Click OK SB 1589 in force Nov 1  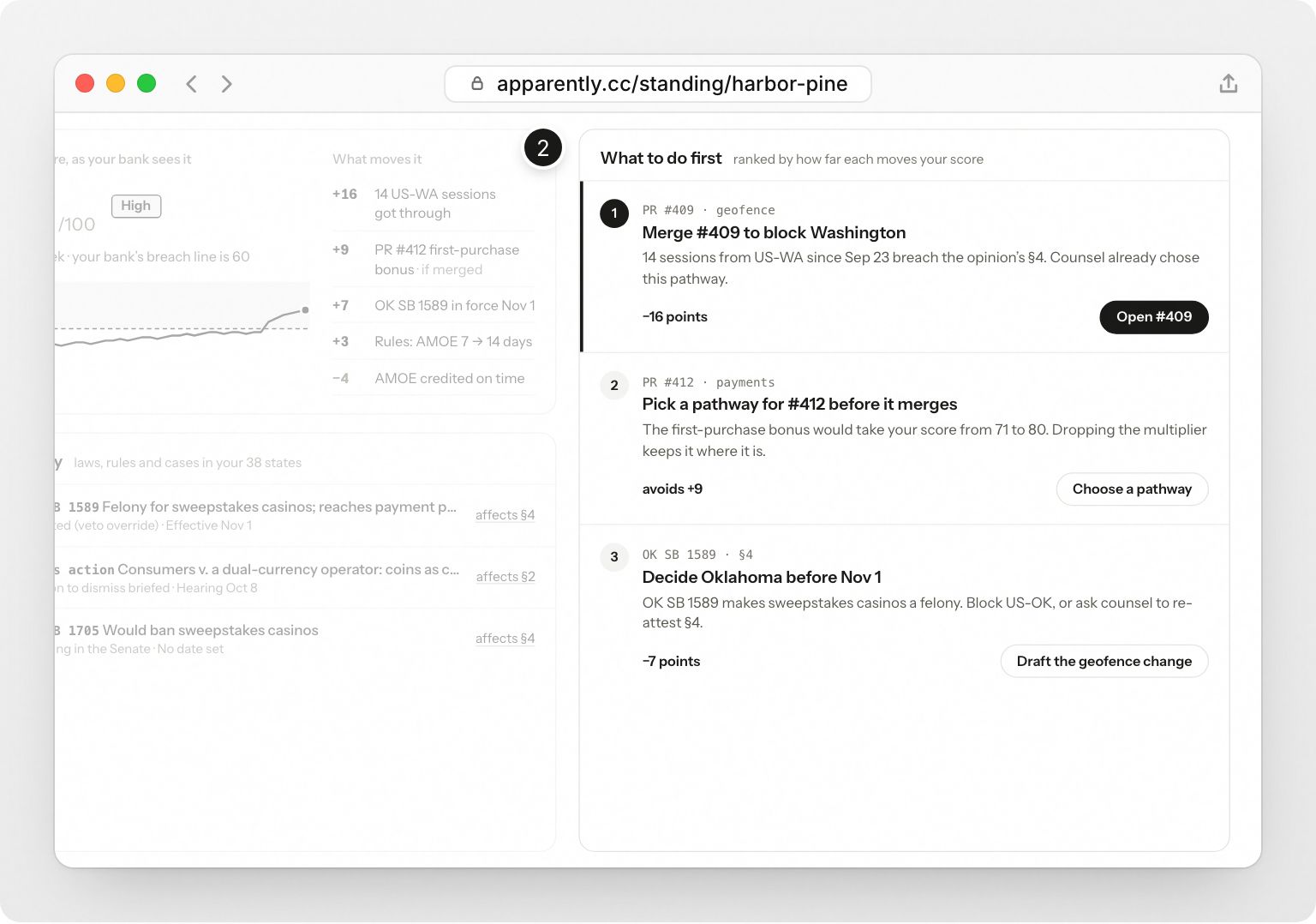(434, 306)
